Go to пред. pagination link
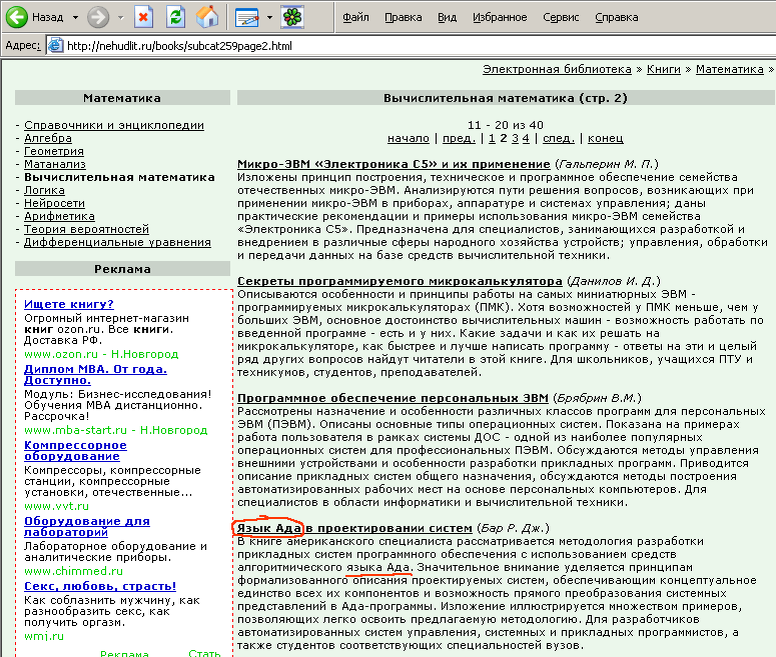 click(x=459, y=138)
